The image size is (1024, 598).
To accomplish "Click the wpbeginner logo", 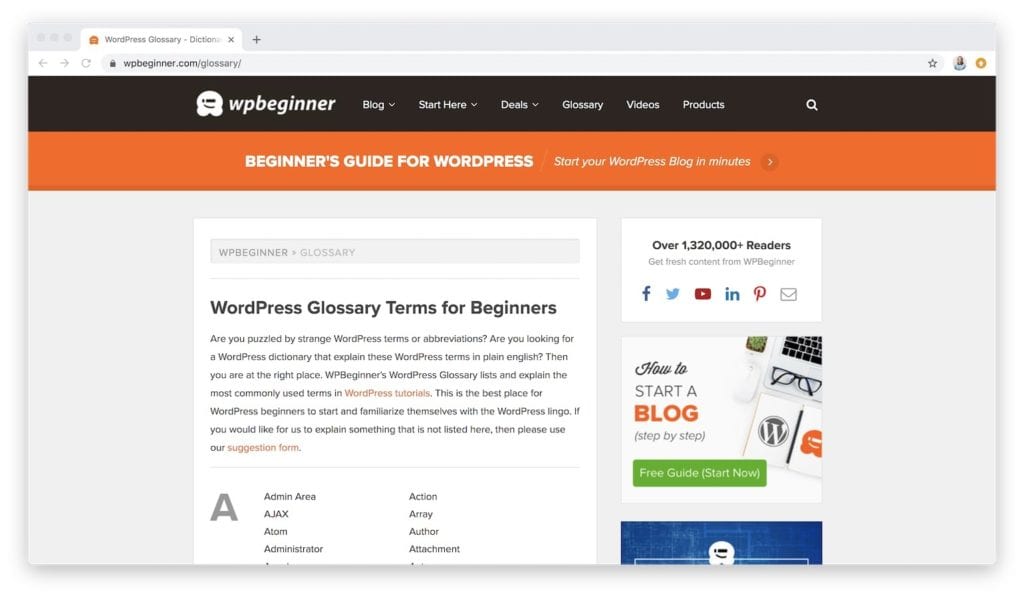I will [x=266, y=104].
